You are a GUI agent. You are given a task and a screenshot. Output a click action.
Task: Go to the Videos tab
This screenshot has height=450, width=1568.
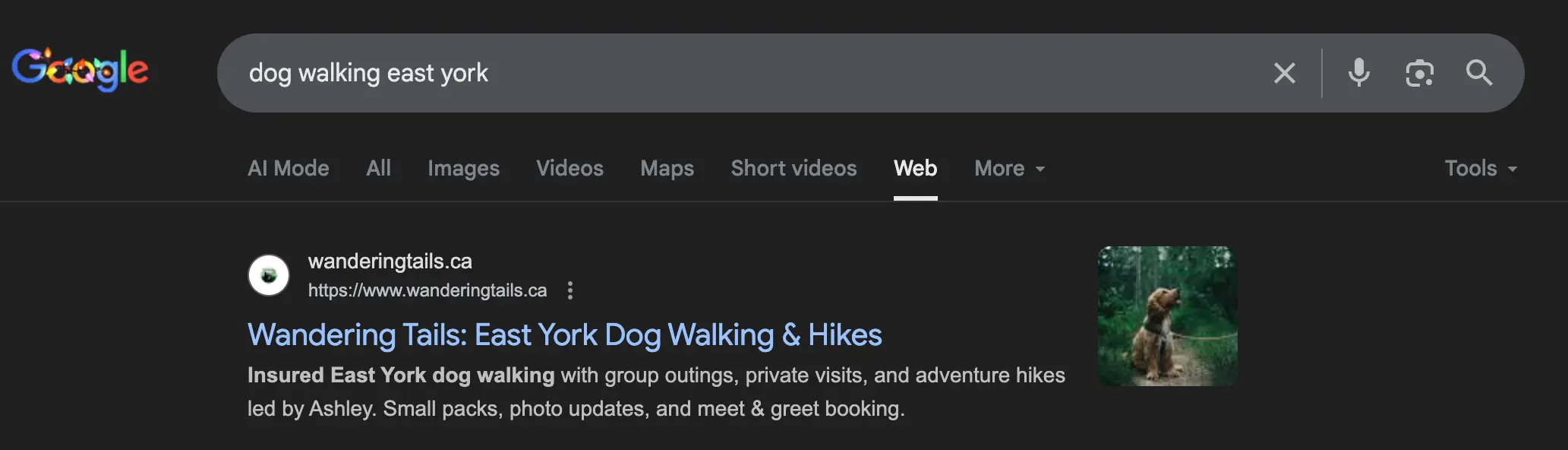click(x=569, y=168)
